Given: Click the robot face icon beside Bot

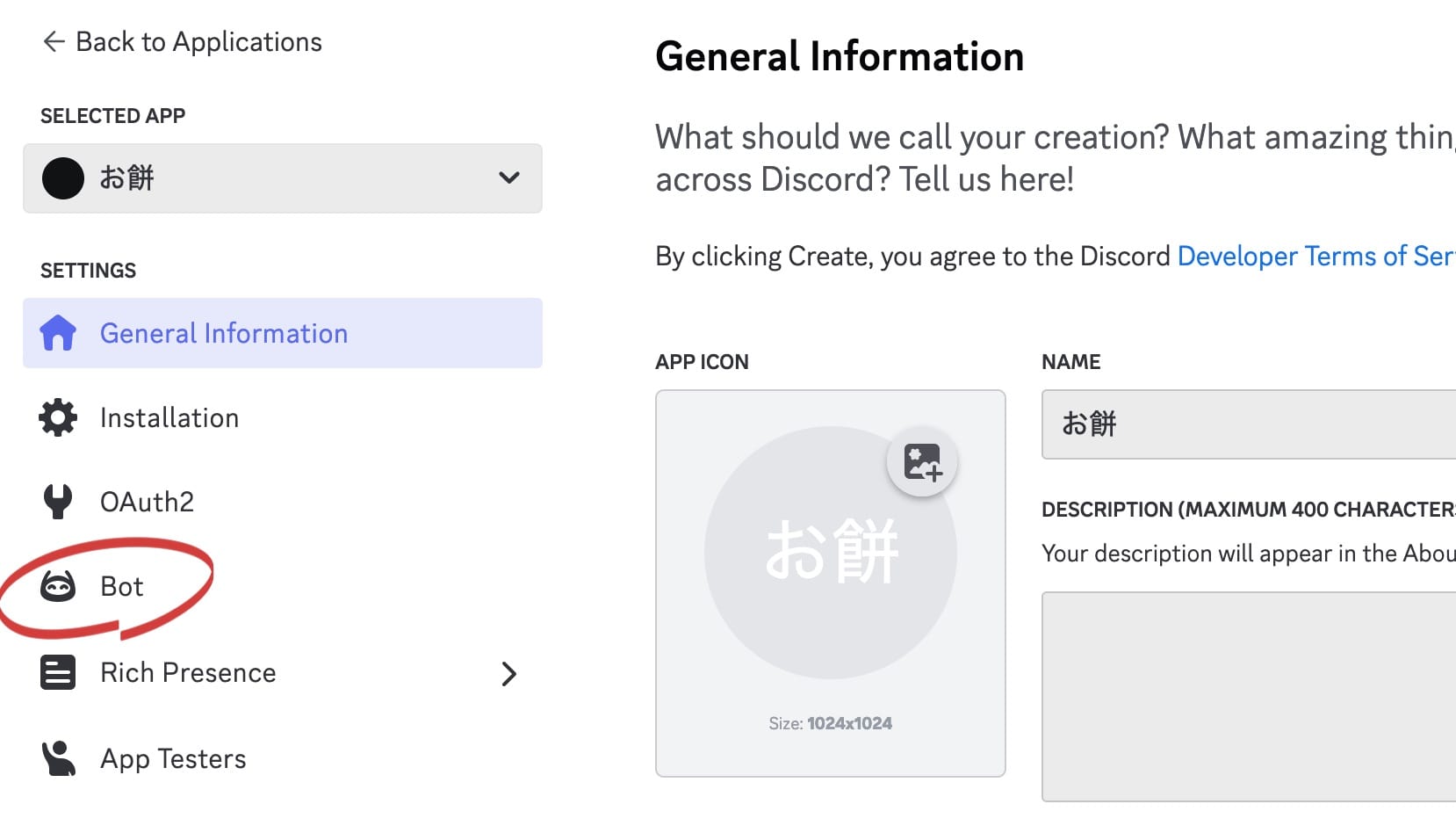Looking at the screenshot, I should click(x=58, y=586).
